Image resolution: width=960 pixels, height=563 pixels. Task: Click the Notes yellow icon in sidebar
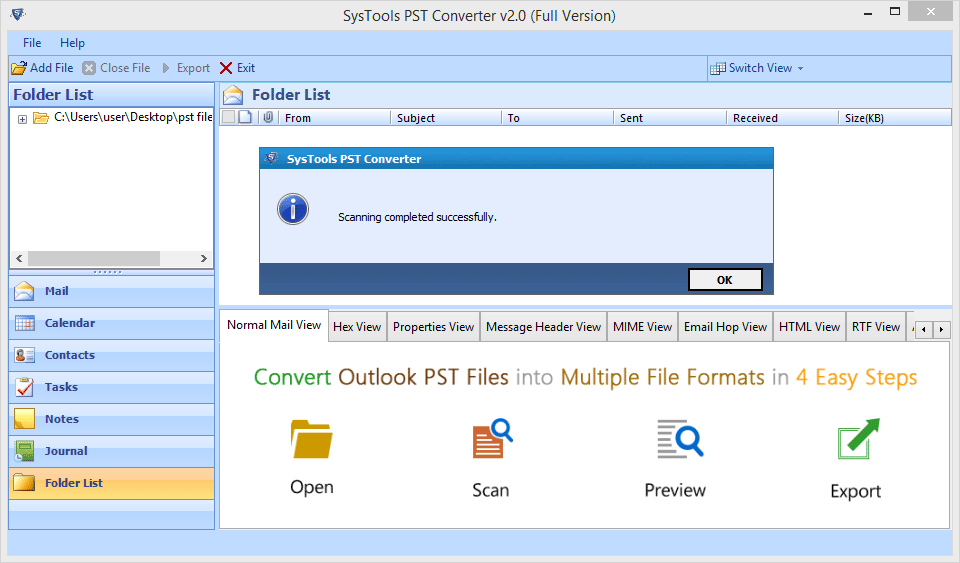(x=24, y=419)
